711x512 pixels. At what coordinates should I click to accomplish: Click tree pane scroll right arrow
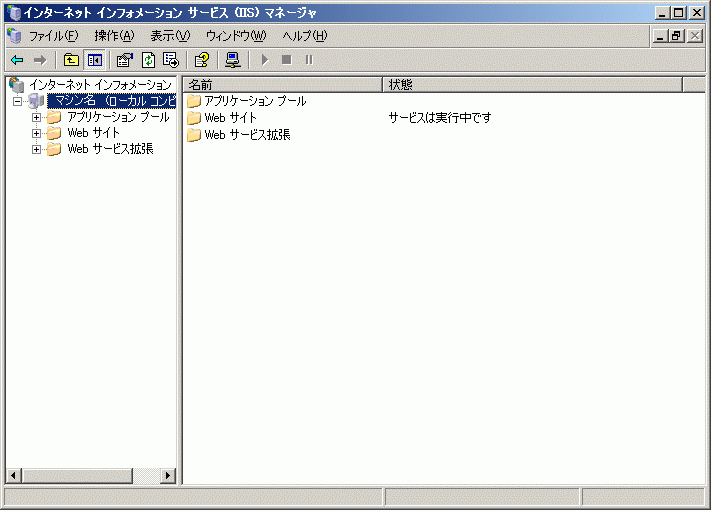[x=168, y=475]
